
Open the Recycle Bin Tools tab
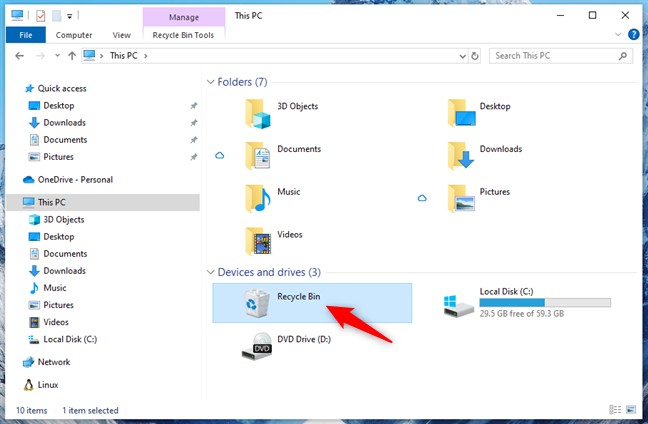[x=183, y=35]
